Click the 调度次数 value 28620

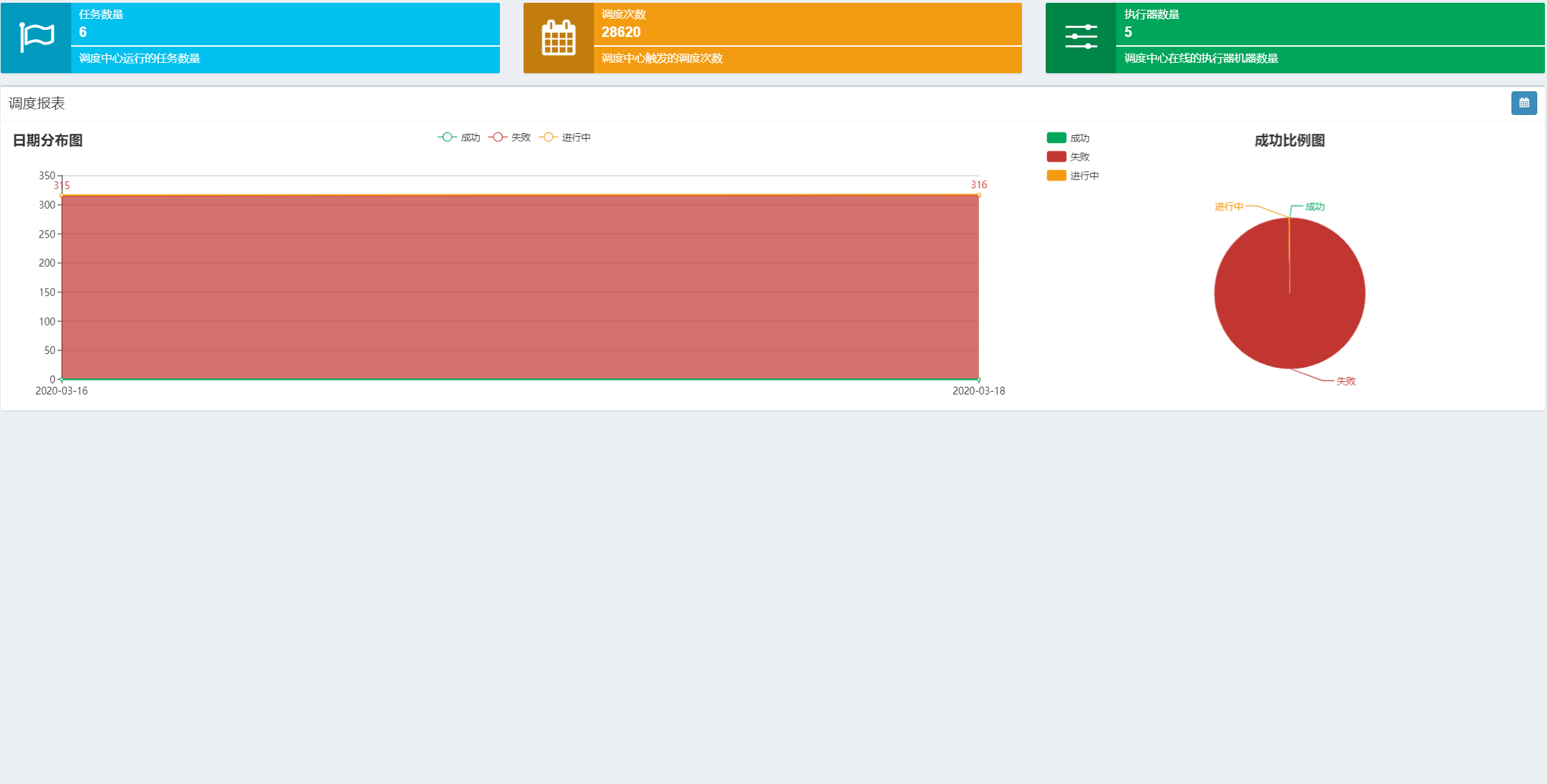pyautogui.click(x=621, y=32)
